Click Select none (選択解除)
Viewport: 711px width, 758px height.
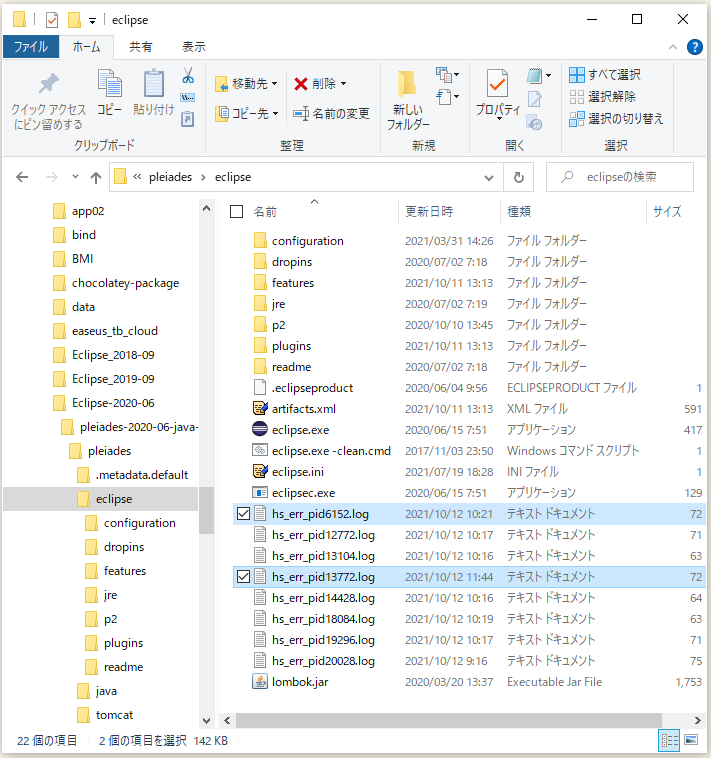coord(602,97)
